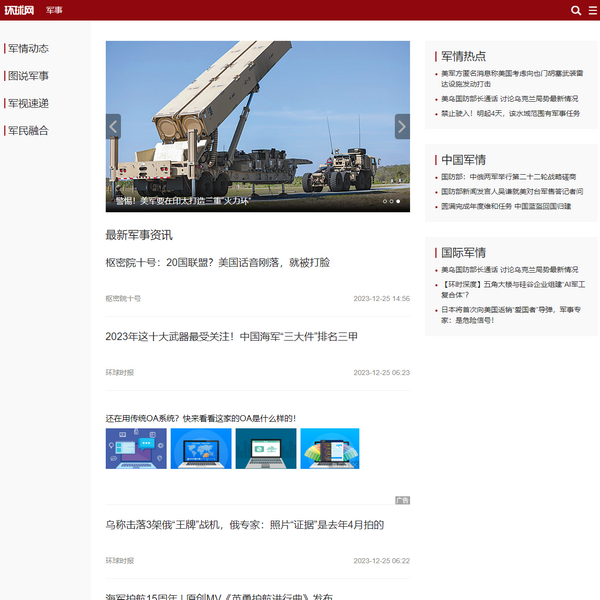Click the first OA system ad thumbnail
This screenshot has height=600, width=600.
[x=136, y=449]
